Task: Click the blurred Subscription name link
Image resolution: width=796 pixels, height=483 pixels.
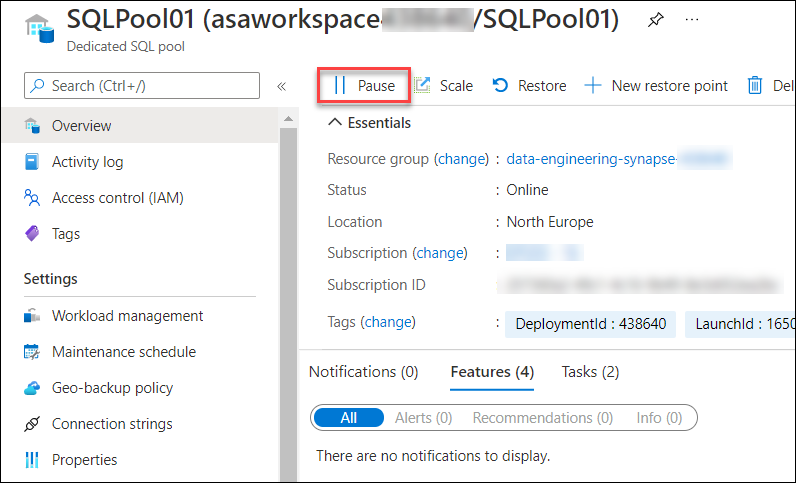Action: (545, 253)
